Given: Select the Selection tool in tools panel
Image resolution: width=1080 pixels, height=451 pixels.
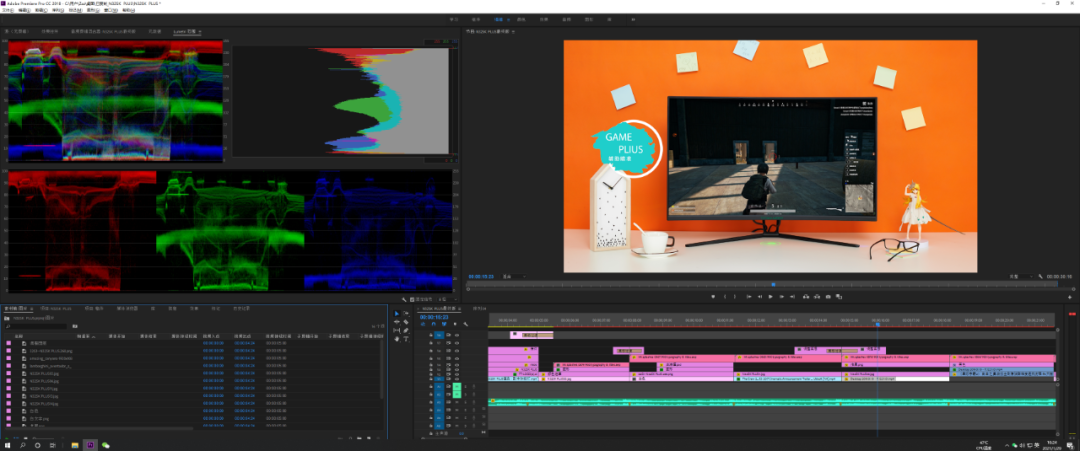Looking at the screenshot, I should point(397,313).
